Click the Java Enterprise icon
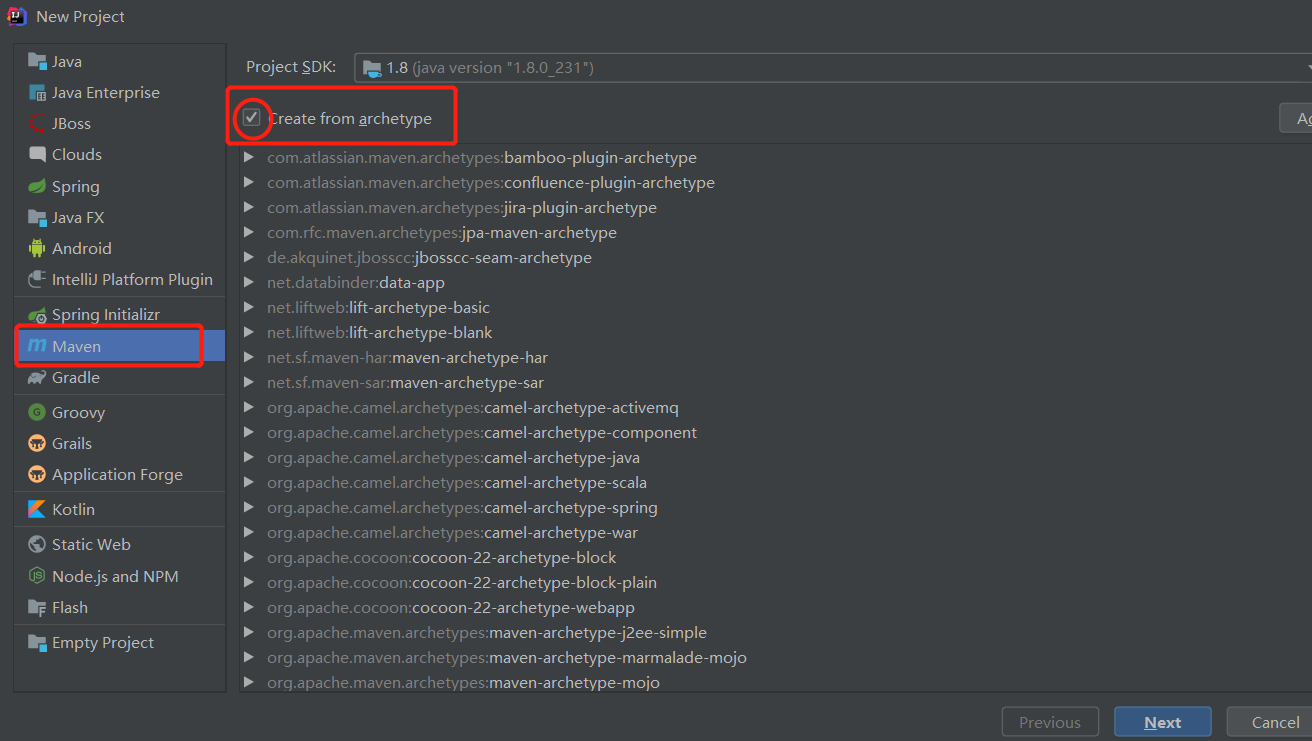The width and height of the screenshot is (1312, 741). pyautogui.click(x=36, y=92)
